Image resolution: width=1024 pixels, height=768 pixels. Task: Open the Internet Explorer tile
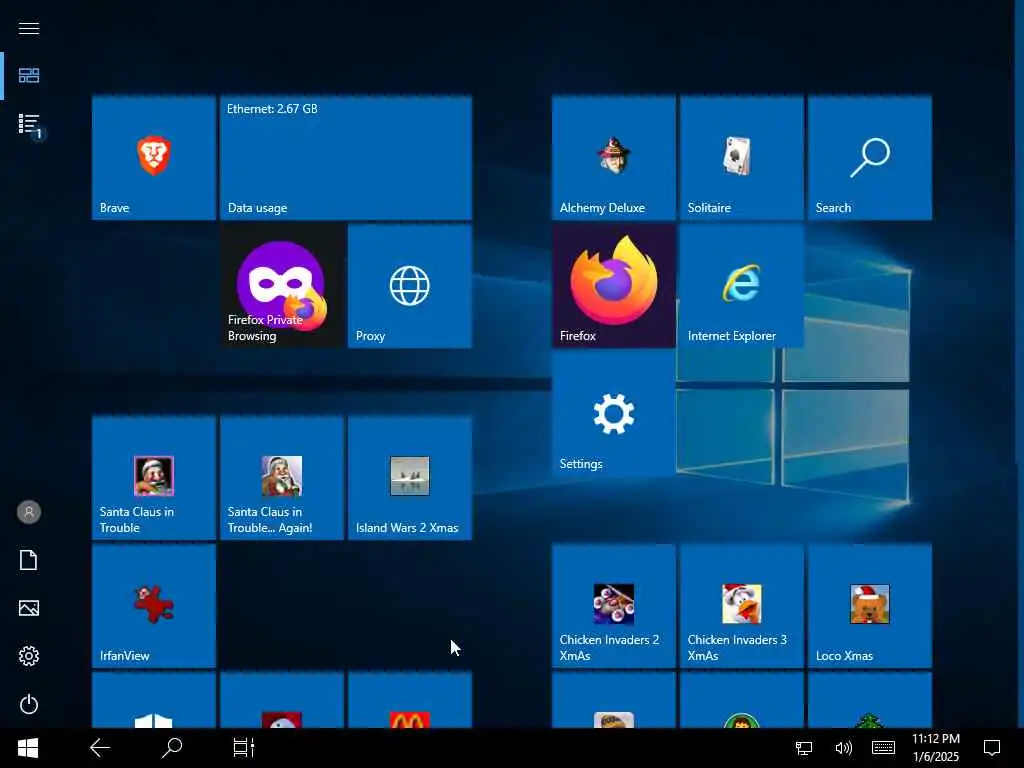(741, 286)
